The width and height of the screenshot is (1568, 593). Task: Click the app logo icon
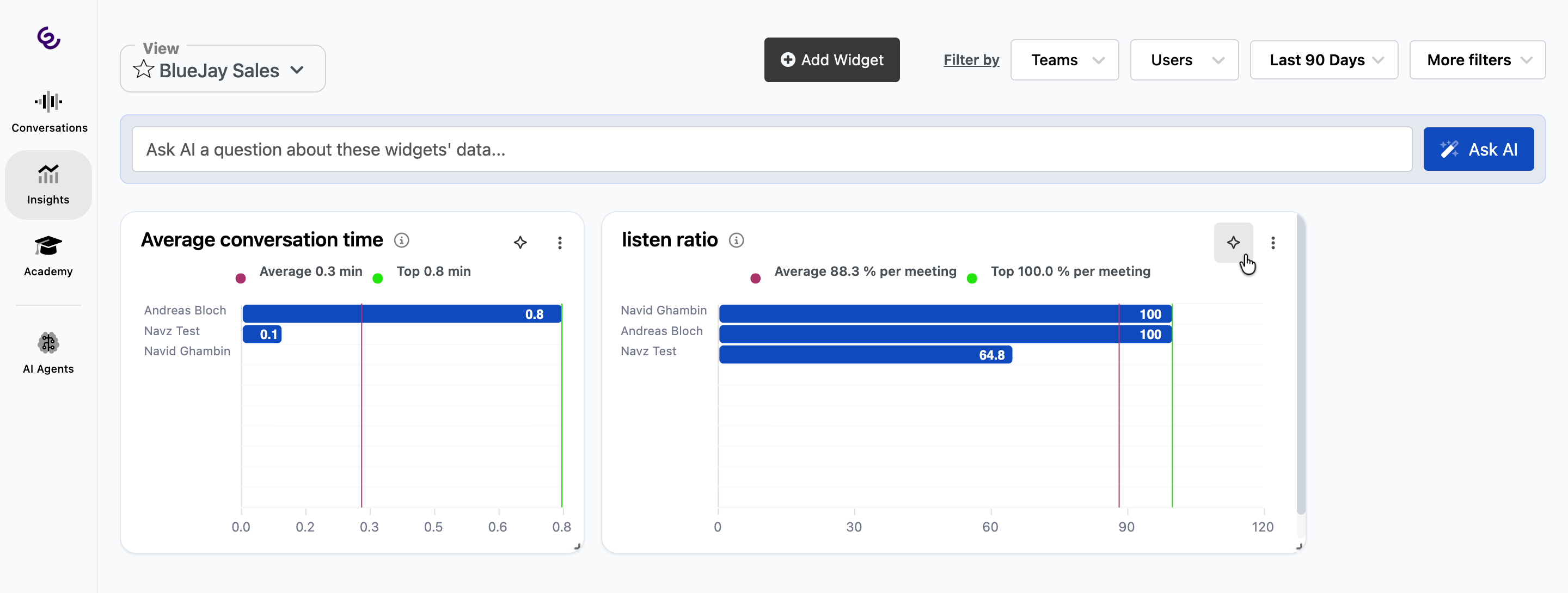(48, 38)
